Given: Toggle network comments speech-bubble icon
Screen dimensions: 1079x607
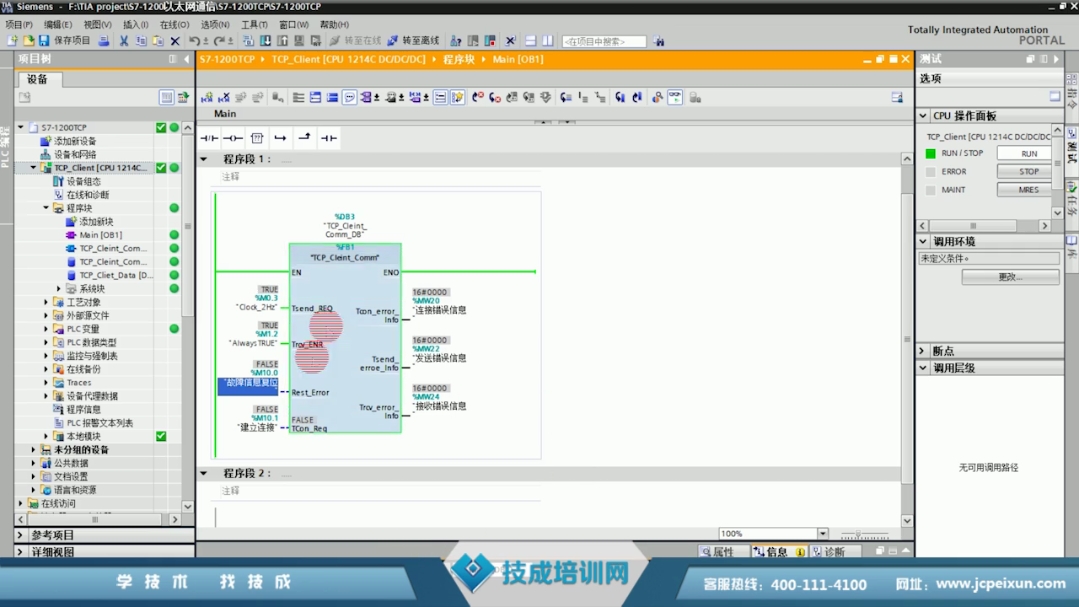Looking at the screenshot, I should [350, 98].
